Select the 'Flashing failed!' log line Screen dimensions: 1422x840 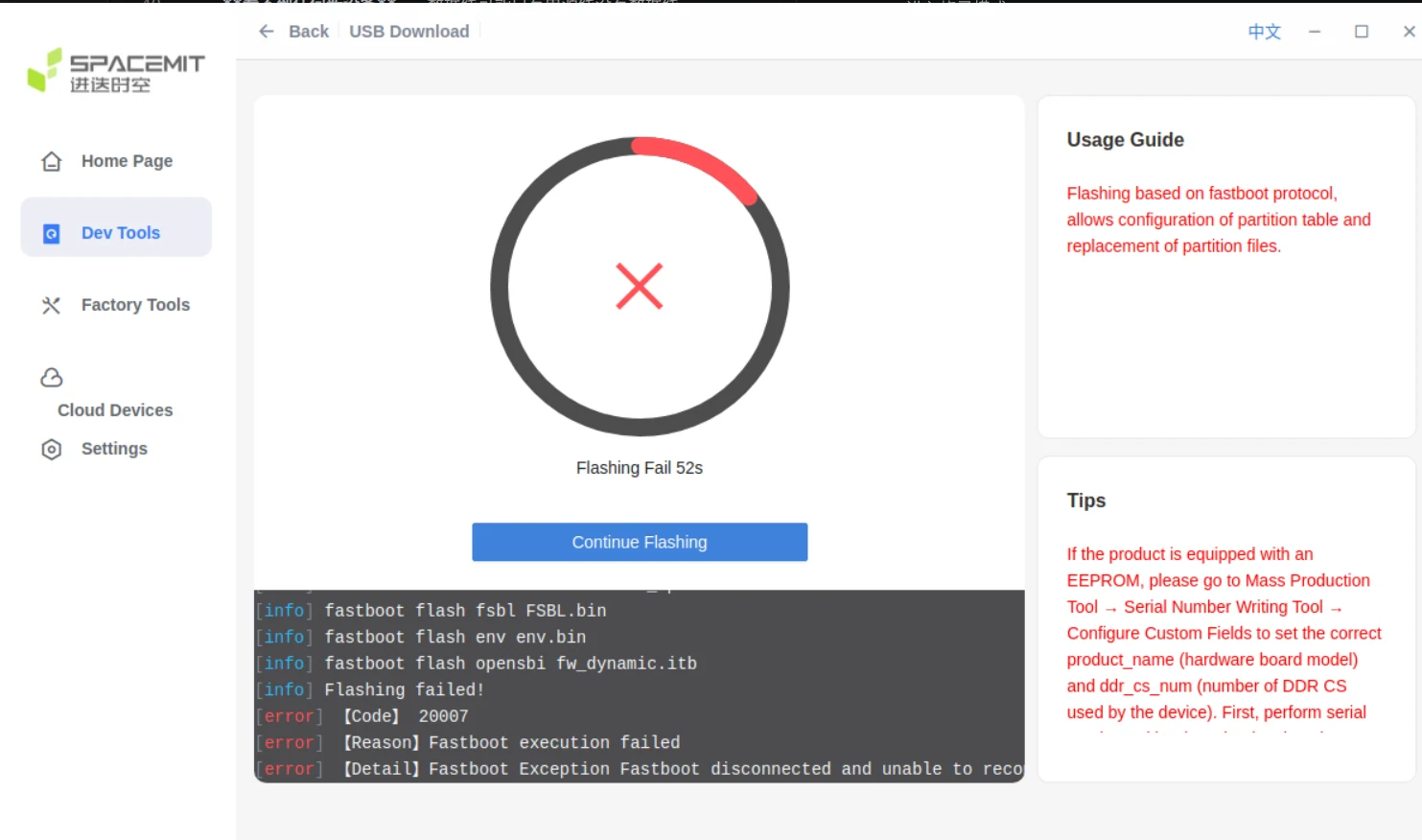[405, 689]
